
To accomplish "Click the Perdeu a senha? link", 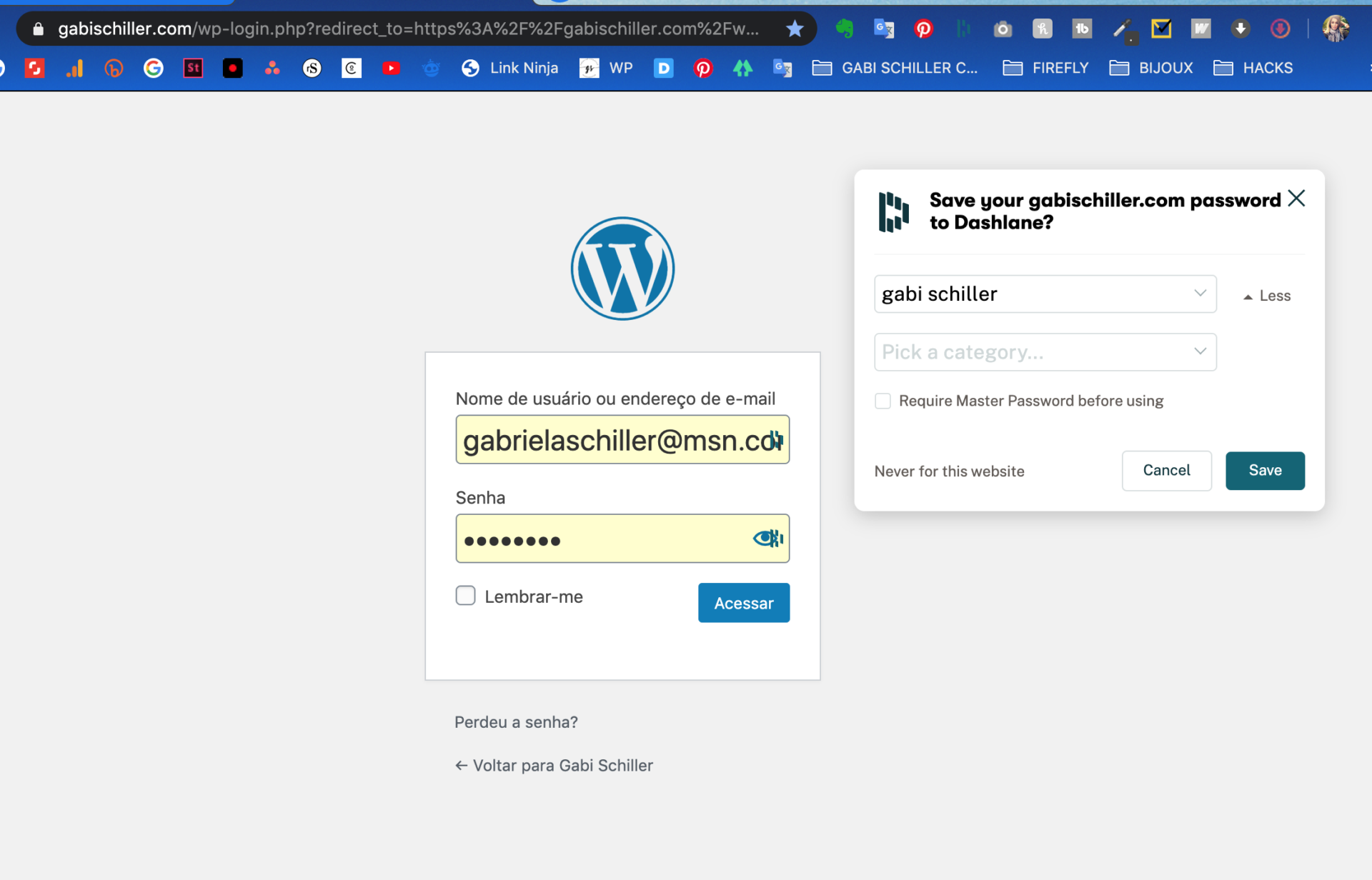I will pyautogui.click(x=516, y=722).
